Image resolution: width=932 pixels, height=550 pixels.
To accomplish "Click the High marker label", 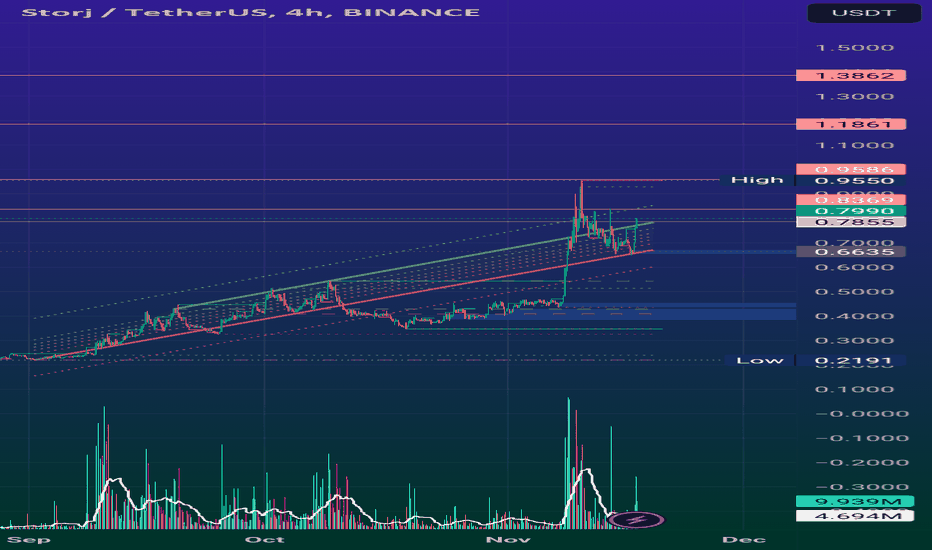I will click(757, 180).
